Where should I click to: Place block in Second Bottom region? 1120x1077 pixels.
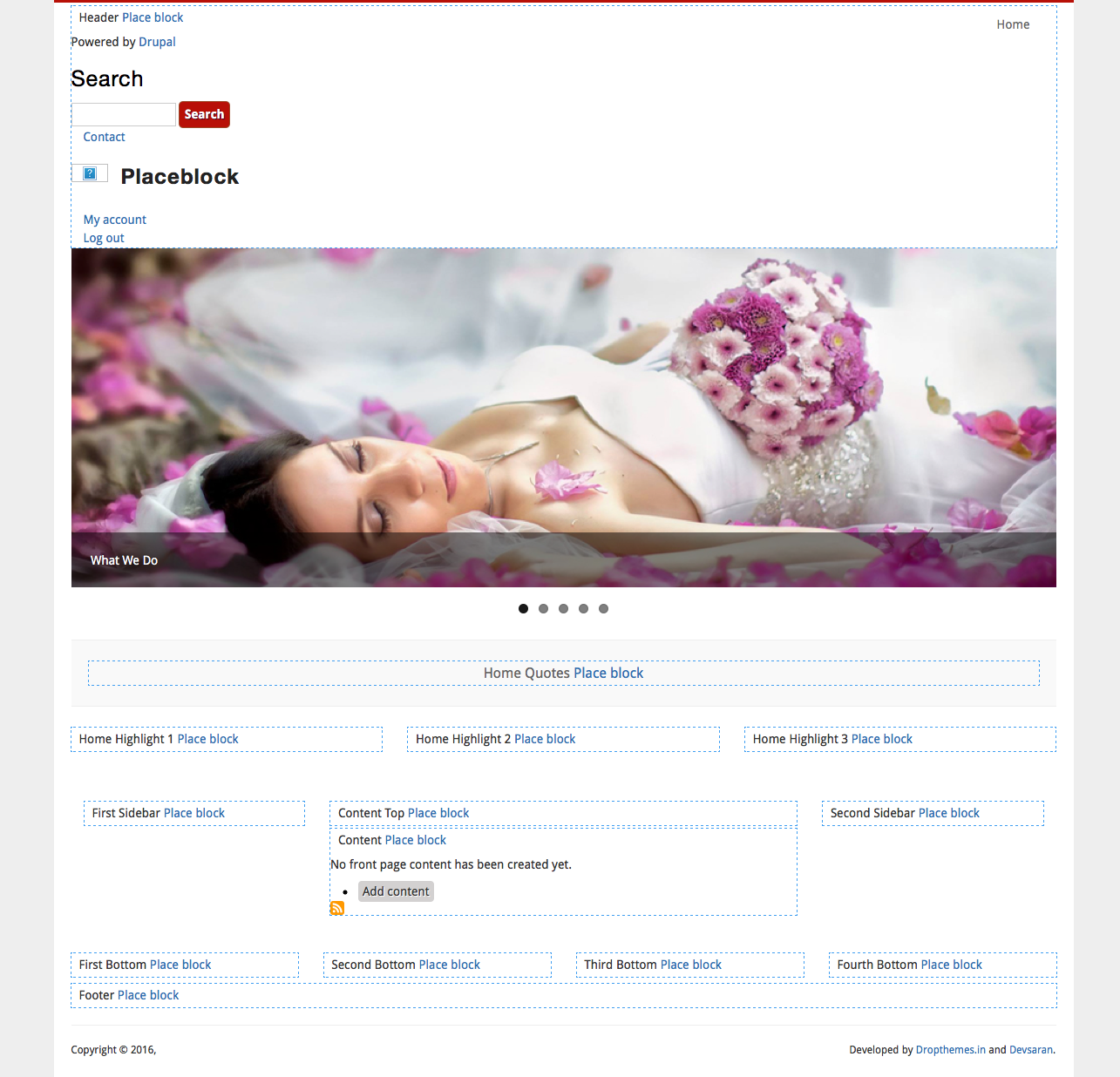click(x=450, y=965)
